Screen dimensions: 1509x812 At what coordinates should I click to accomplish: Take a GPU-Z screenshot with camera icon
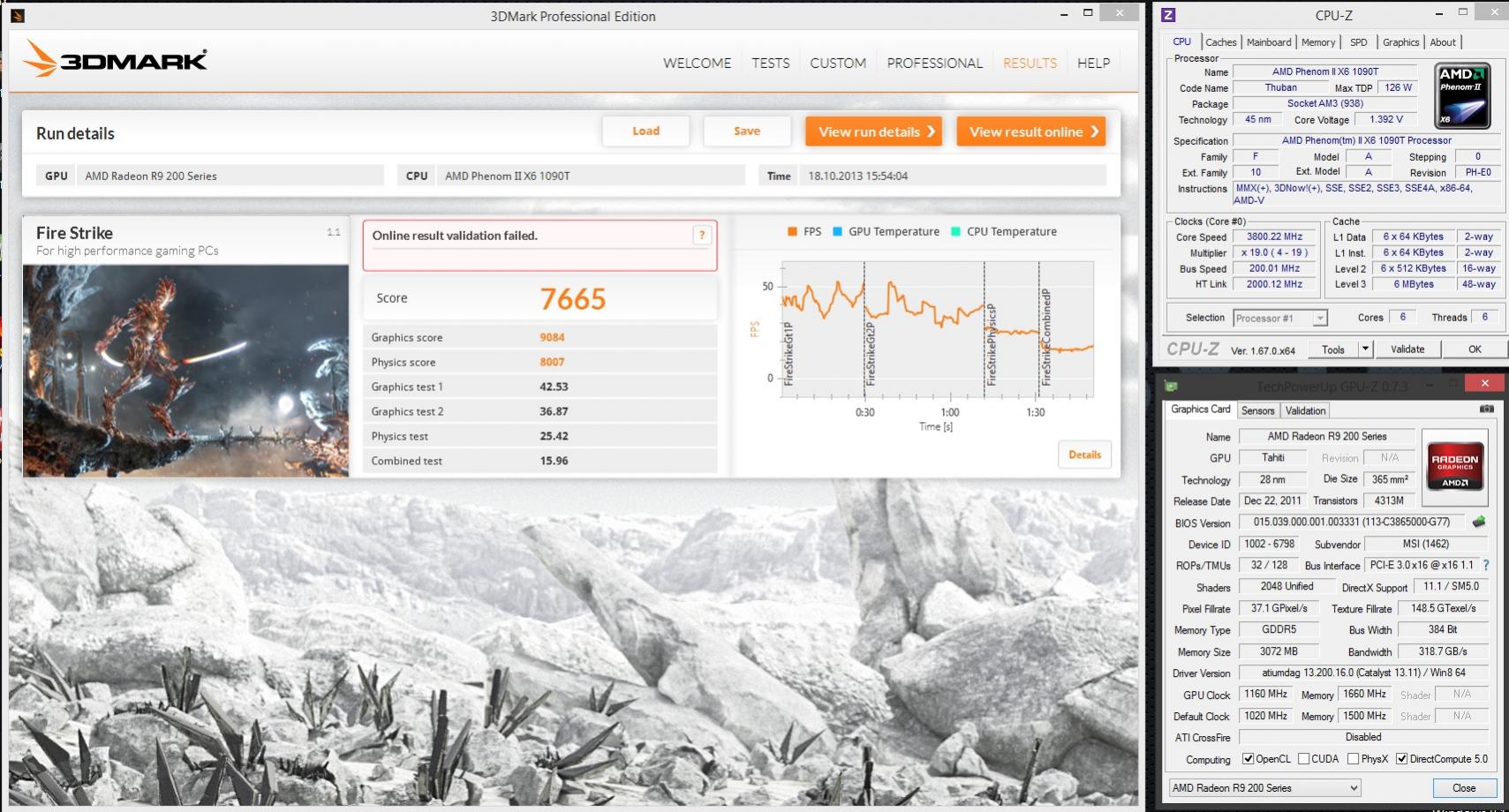click(x=1487, y=410)
